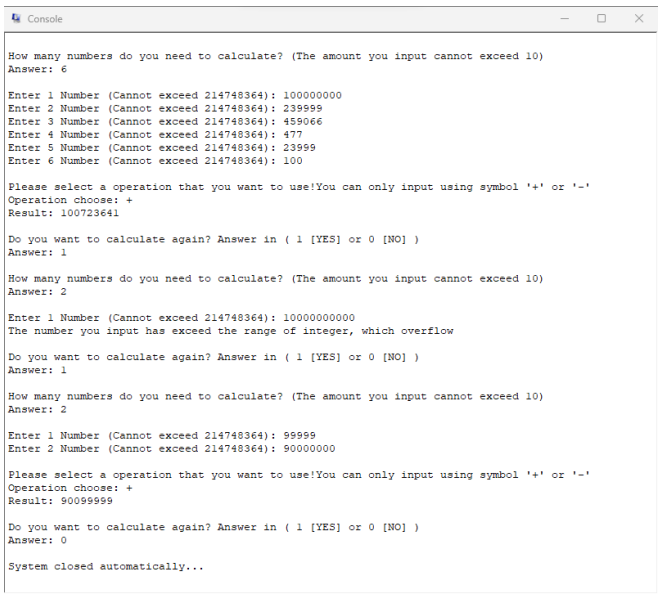The width and height of the screenshot is (662, 597).
Task: Click the entered value 99999
Action: coord(299,436)
